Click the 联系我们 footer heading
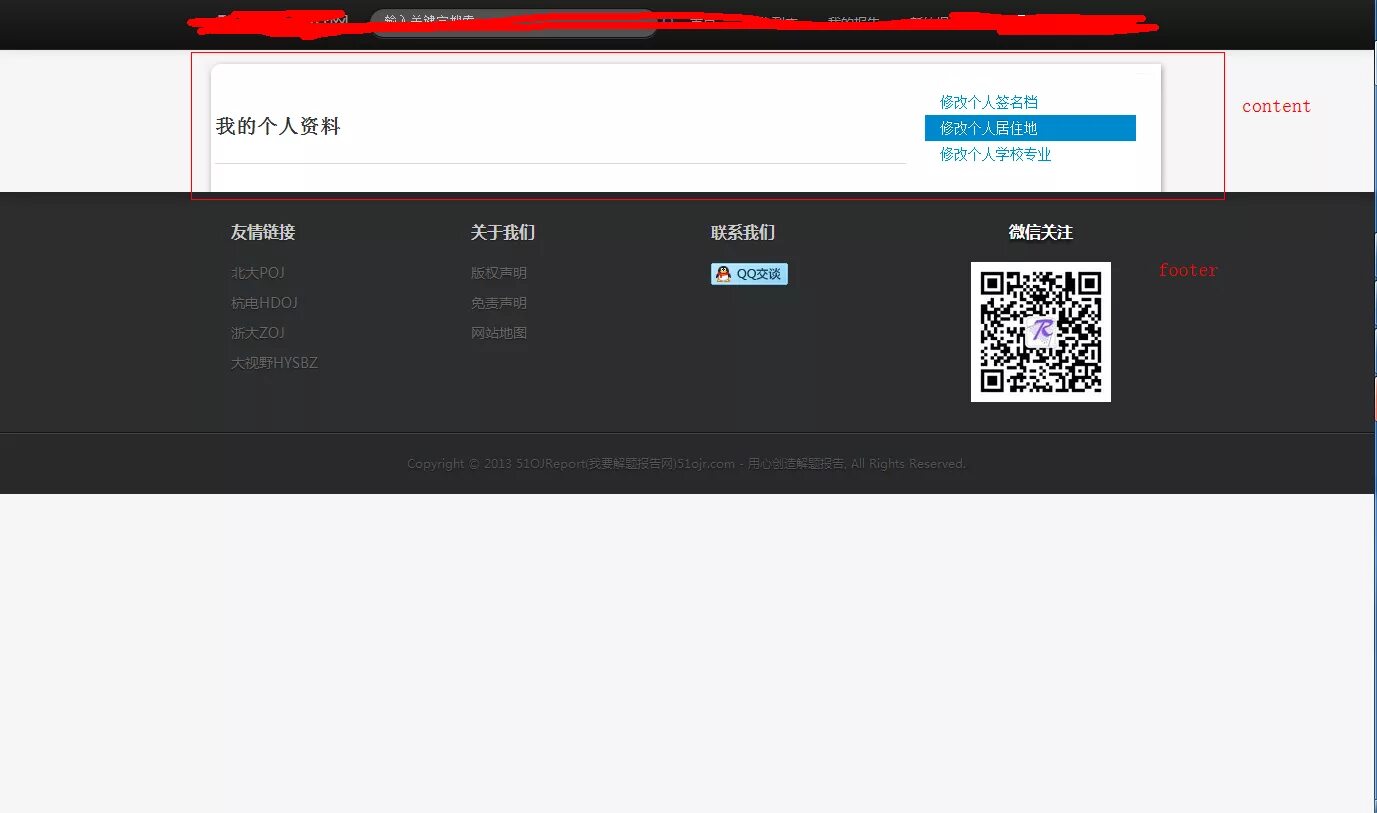1377x813 pixels. click(x=743, y=232)
